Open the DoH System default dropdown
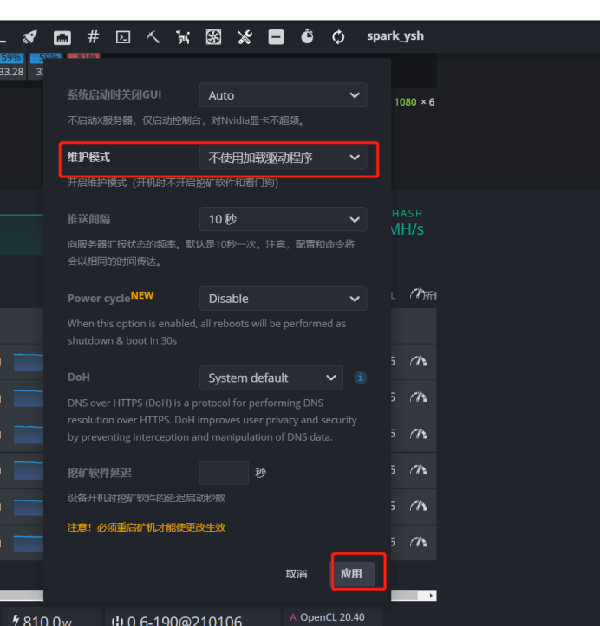600x626 pixels. click(x=271, y=378)
